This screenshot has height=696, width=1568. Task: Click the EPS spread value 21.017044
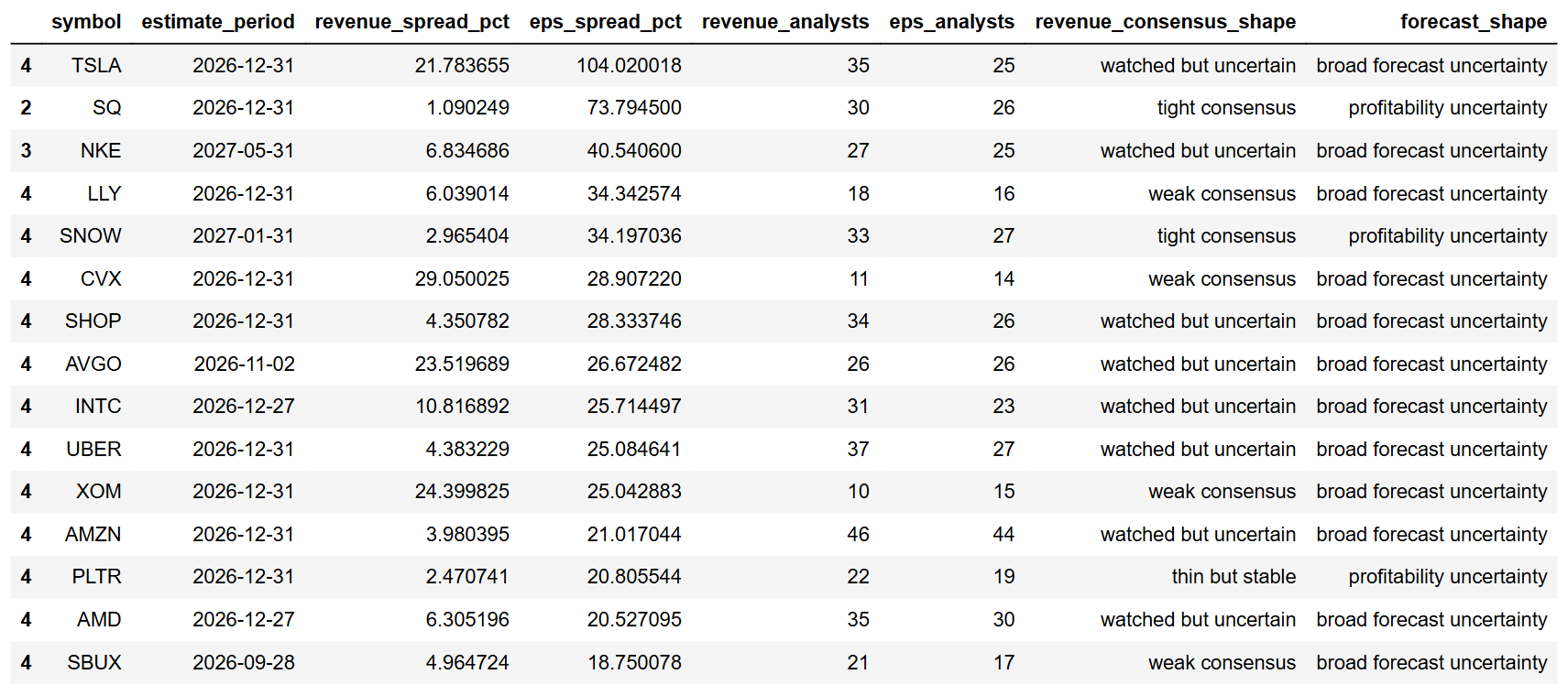pos(634,535)
